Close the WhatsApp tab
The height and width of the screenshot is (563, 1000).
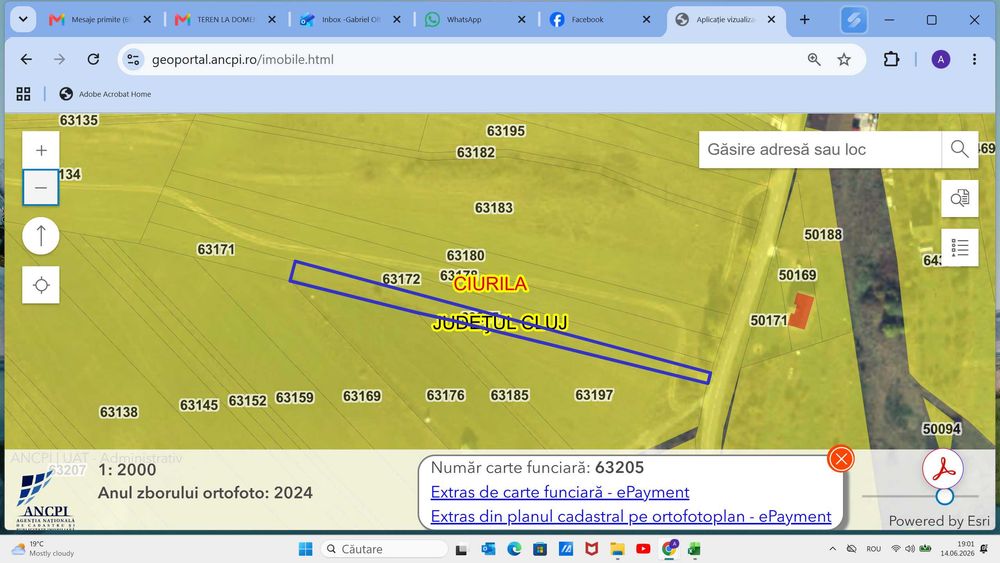(522, 19)
